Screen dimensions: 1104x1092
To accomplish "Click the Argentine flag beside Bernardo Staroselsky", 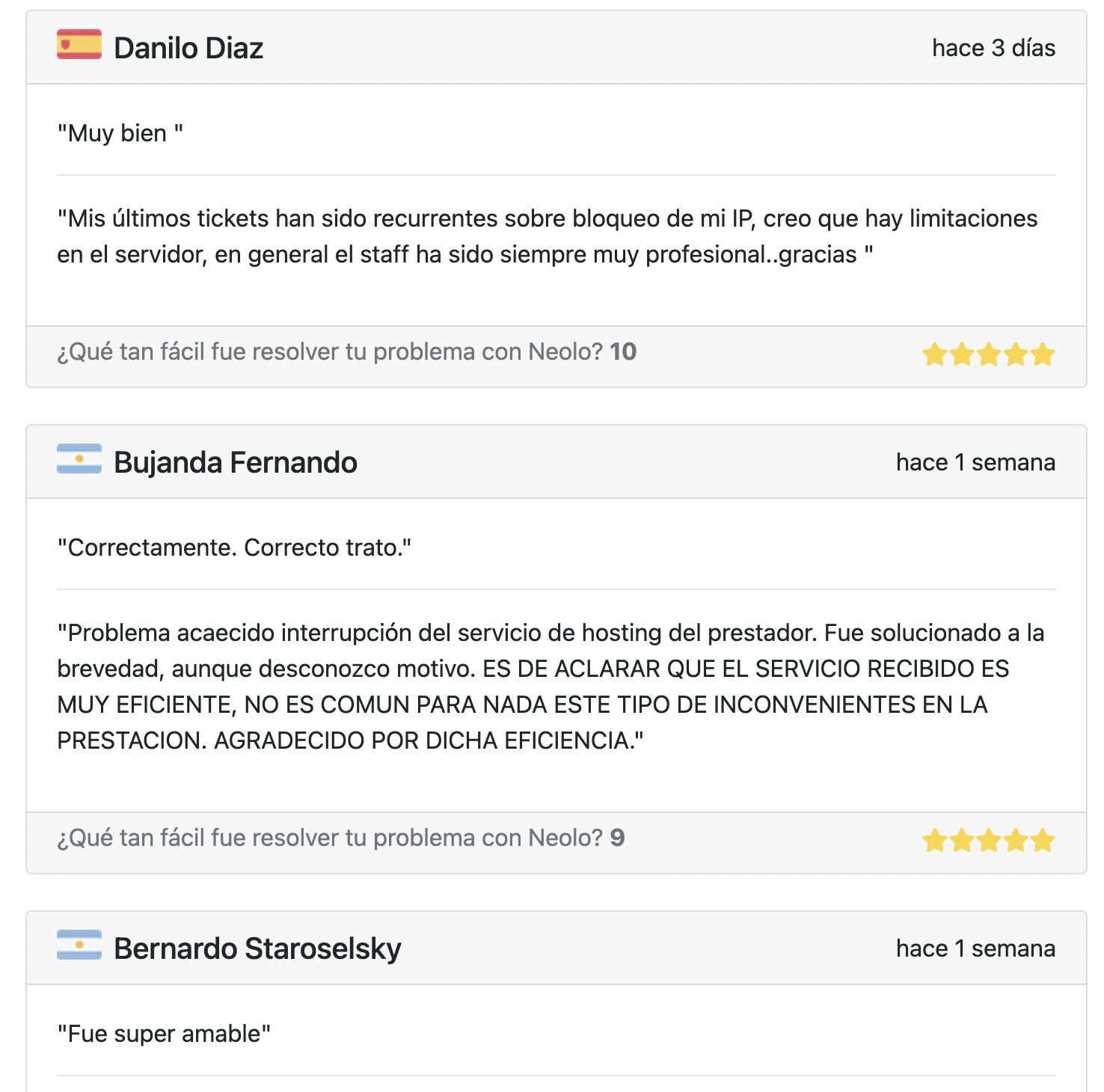I will coord(79,945).
